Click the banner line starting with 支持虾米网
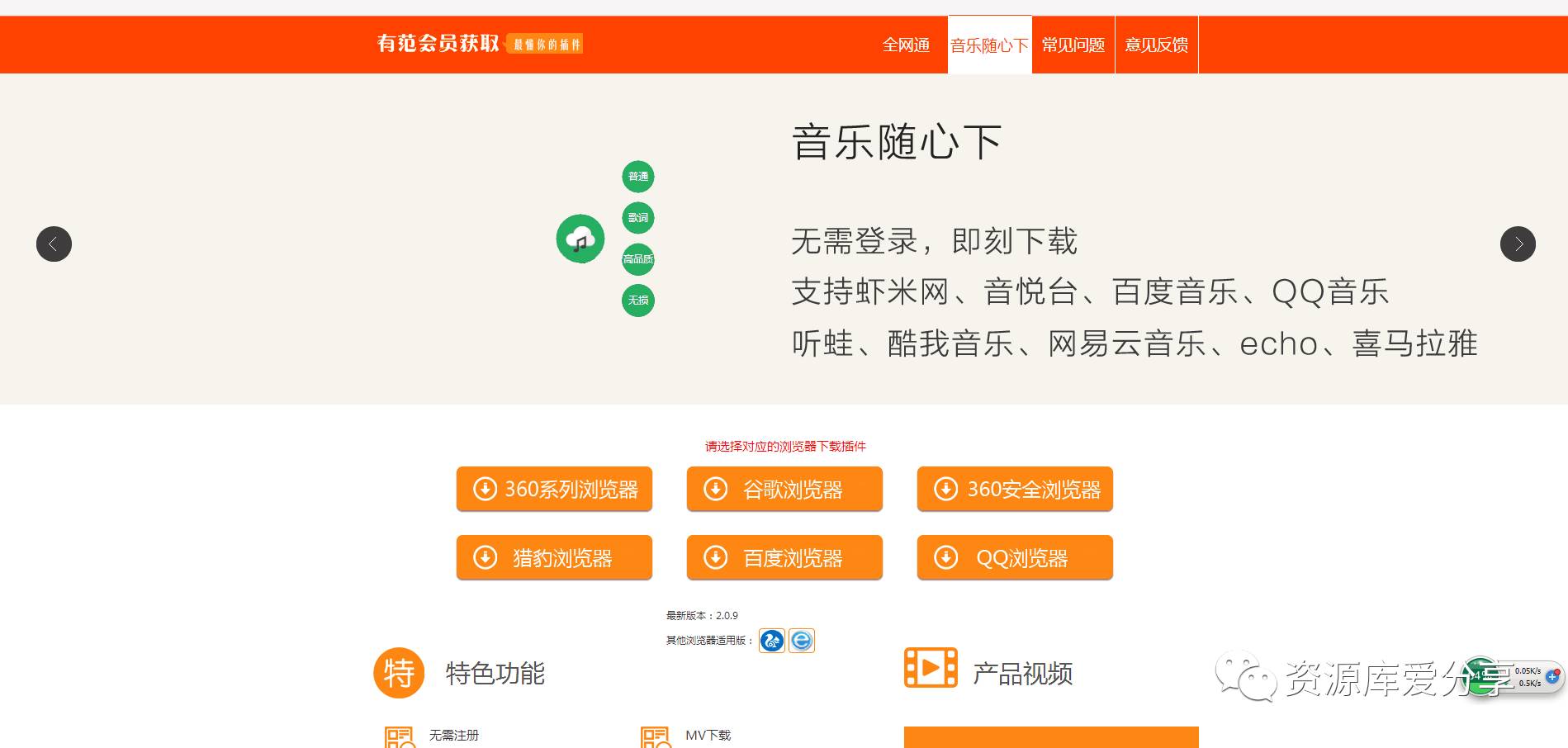 [1091, 292]
